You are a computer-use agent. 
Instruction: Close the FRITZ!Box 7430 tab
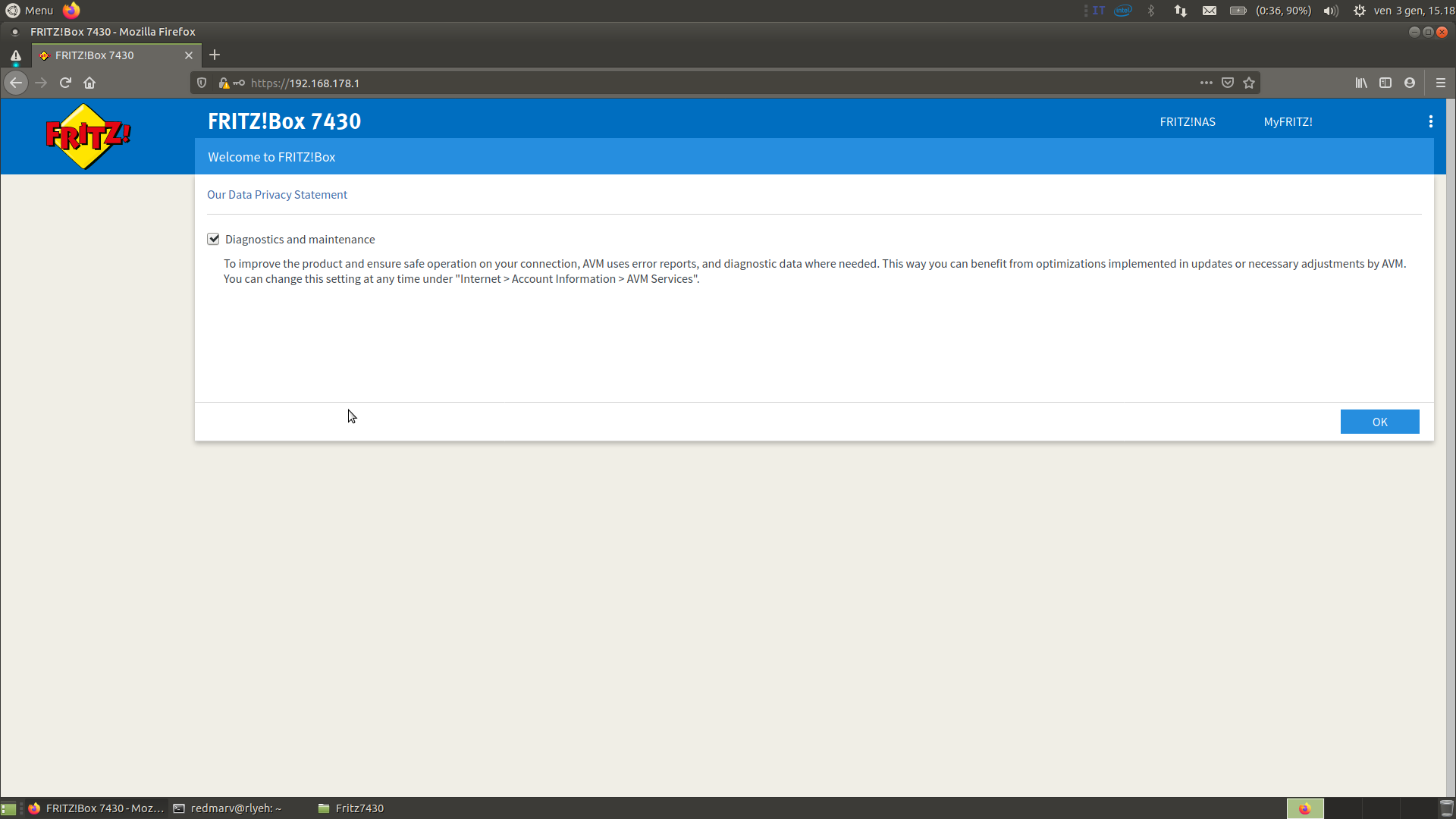click(x=189, y=55)
